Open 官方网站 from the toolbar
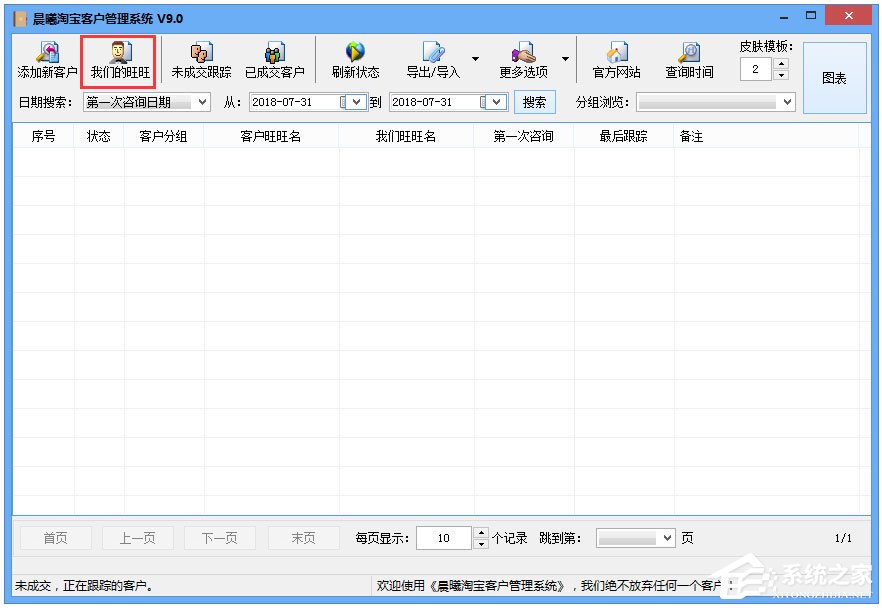Viewport: 882px width, 608px height. coord(616,61)
